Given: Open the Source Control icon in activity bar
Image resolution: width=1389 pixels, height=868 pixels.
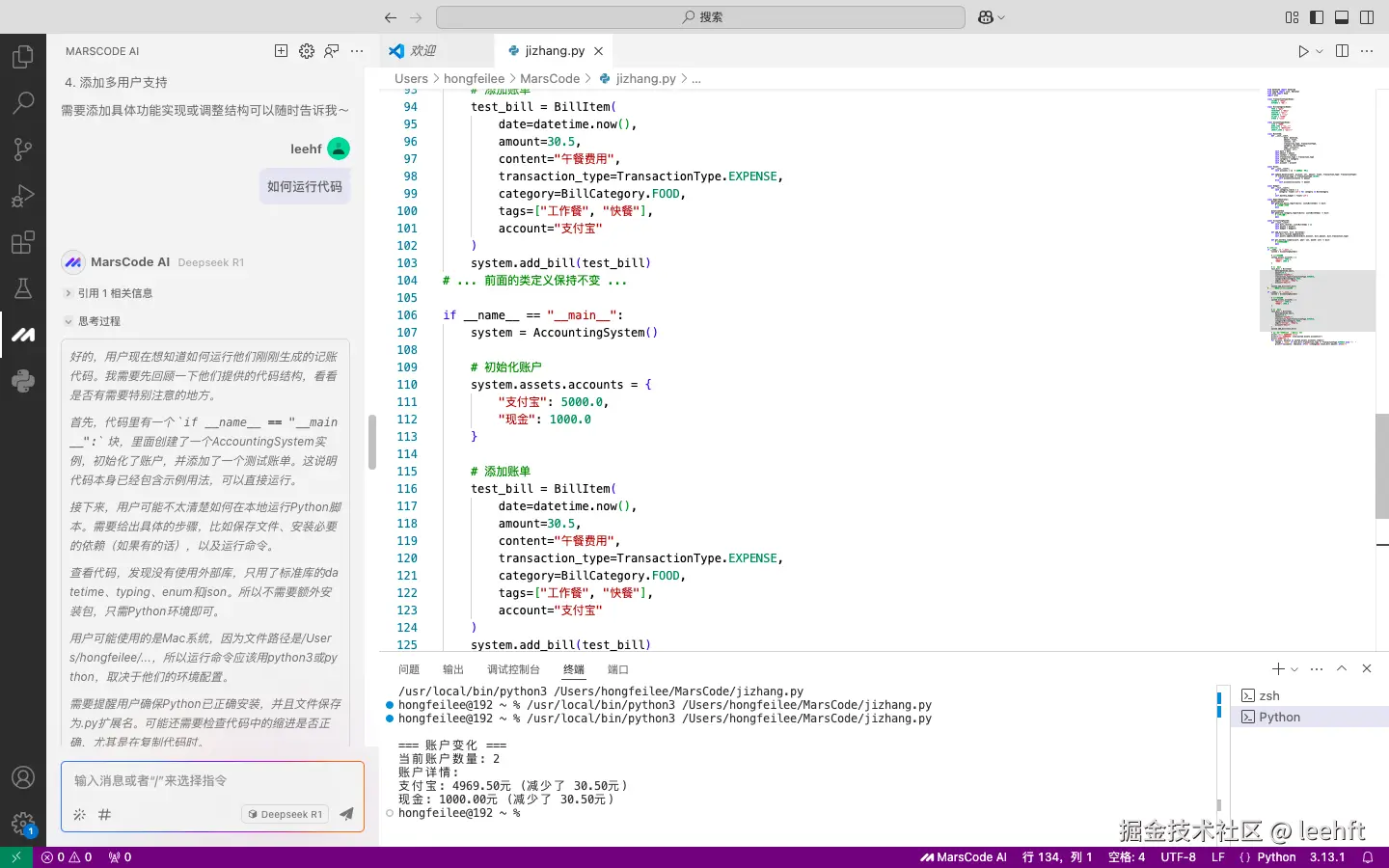Looking at the screenshot, I should point(23,149).
